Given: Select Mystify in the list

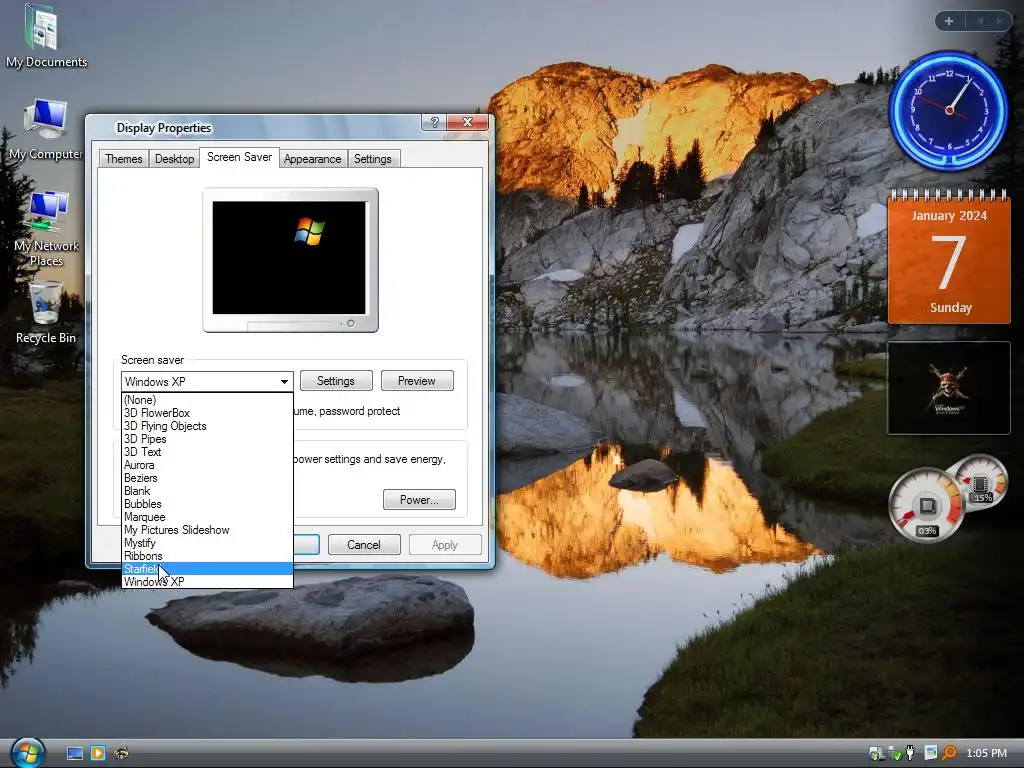Looking at the screenshot, I should [x=207, y=543].
